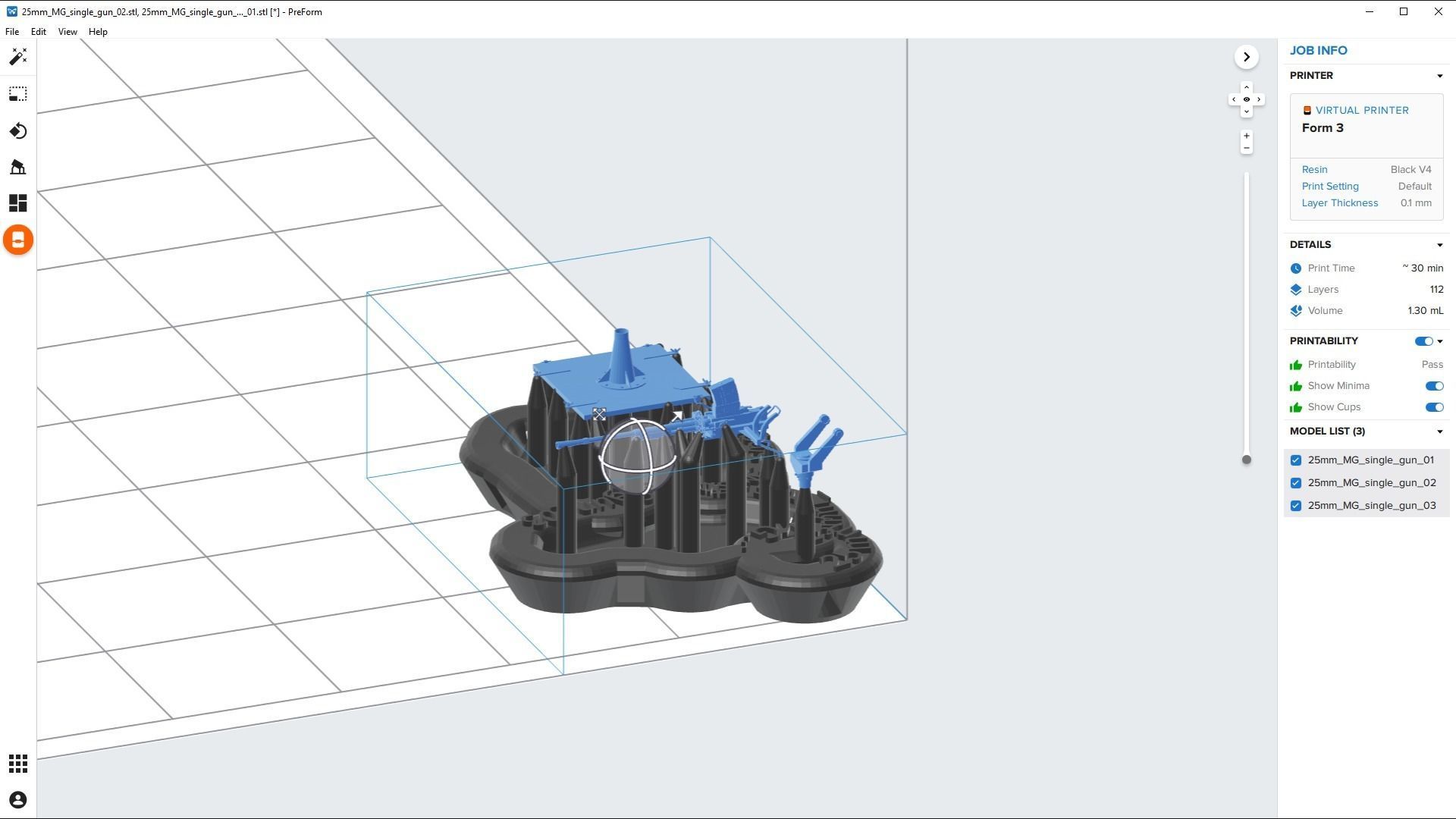
Task: Click the 'Black V4' resin value
Action: [x=1410, y=170]
